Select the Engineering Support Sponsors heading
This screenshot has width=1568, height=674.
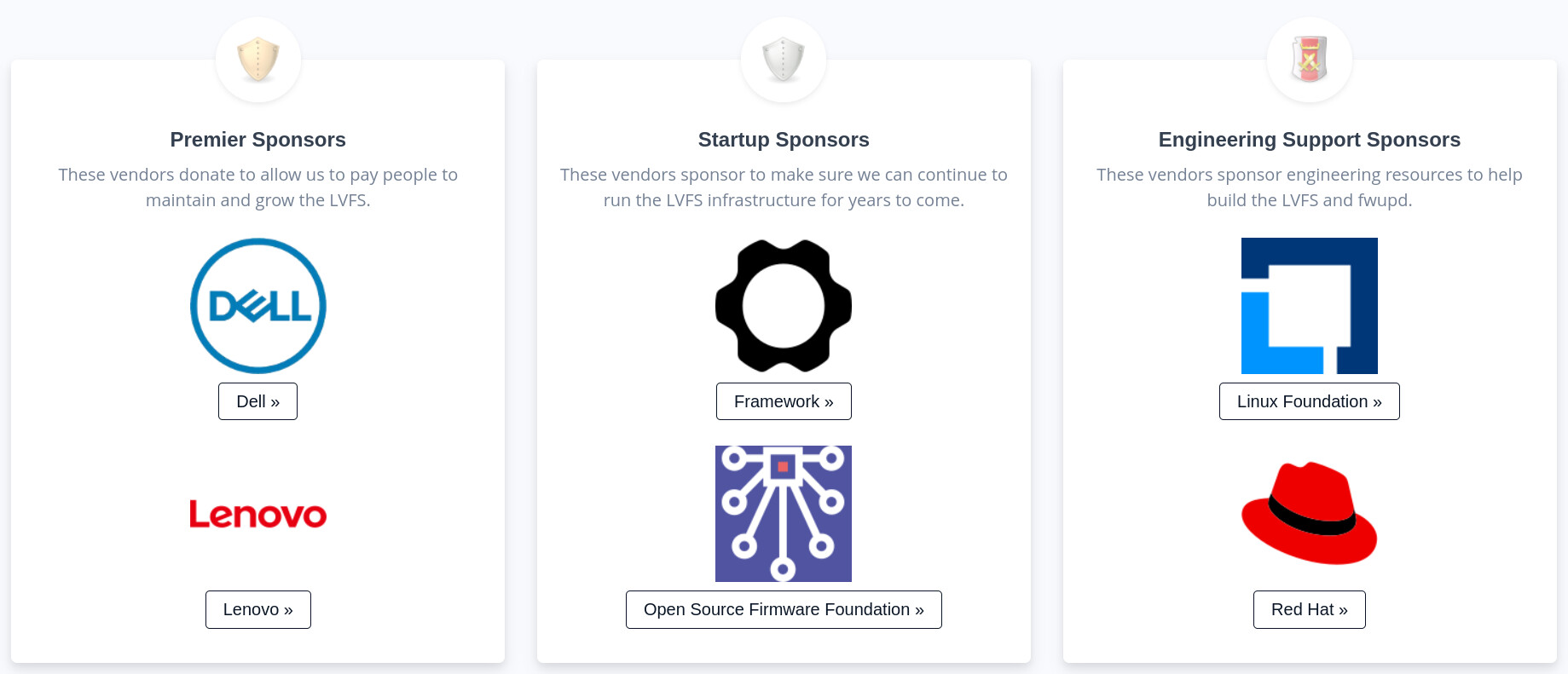1310,140
